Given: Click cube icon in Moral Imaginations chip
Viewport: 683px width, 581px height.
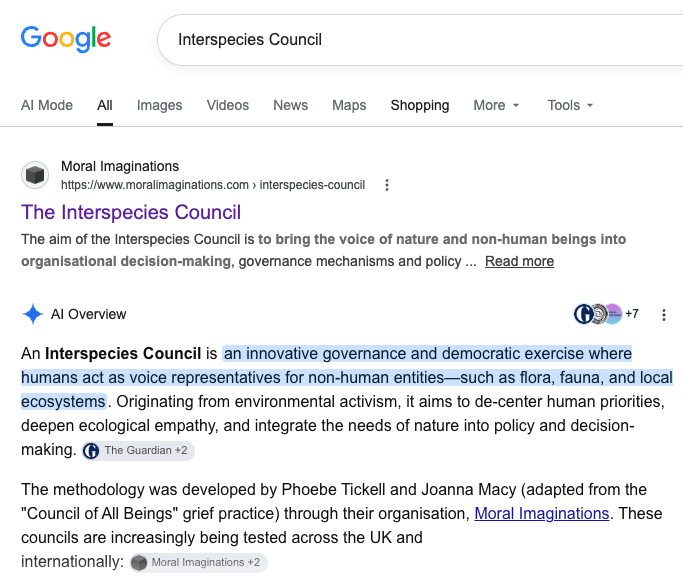Looking at the screenshot, I should tap(139, 563).
